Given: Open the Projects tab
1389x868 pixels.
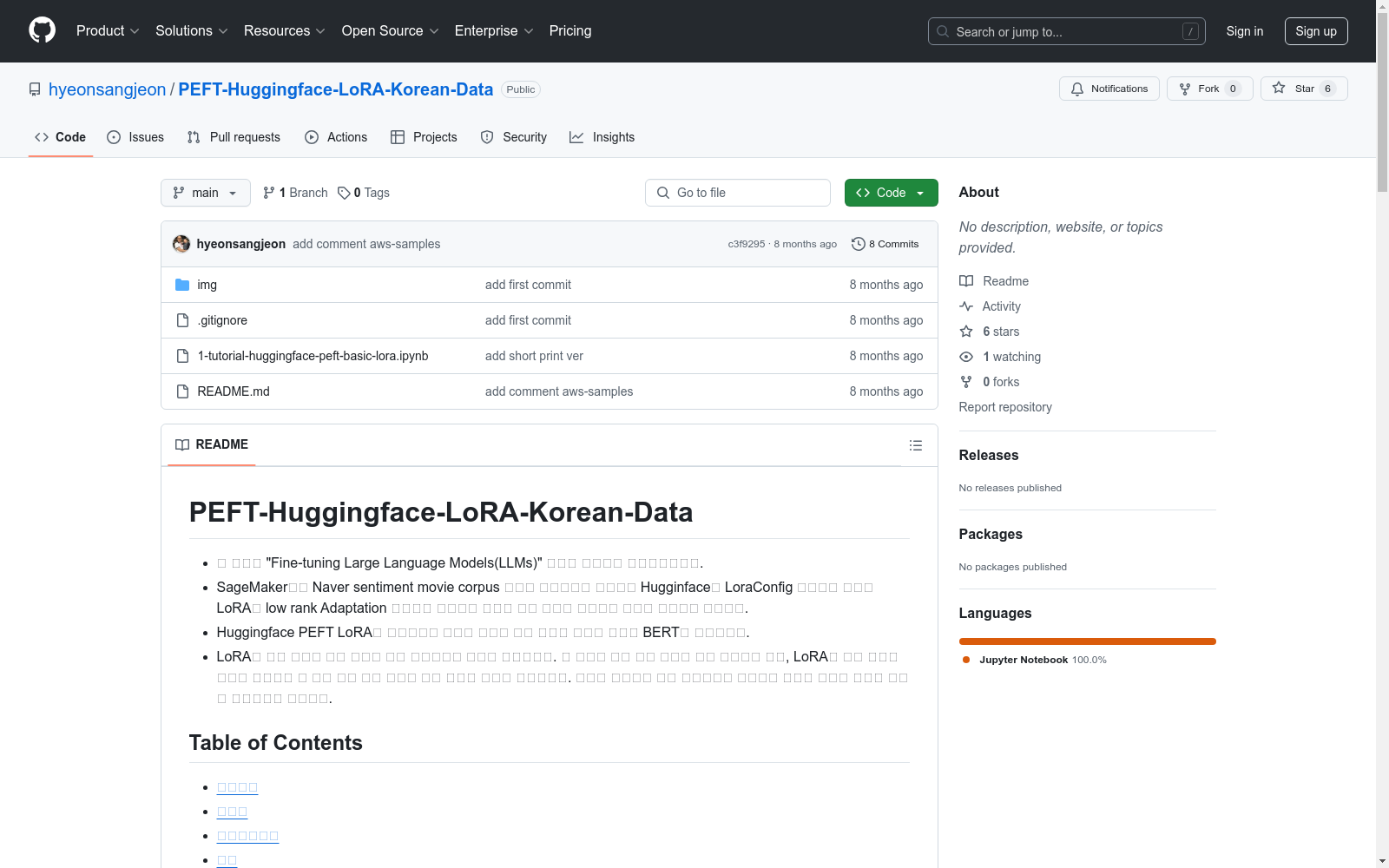Looking at the screenshot, I should coord(424,137).
